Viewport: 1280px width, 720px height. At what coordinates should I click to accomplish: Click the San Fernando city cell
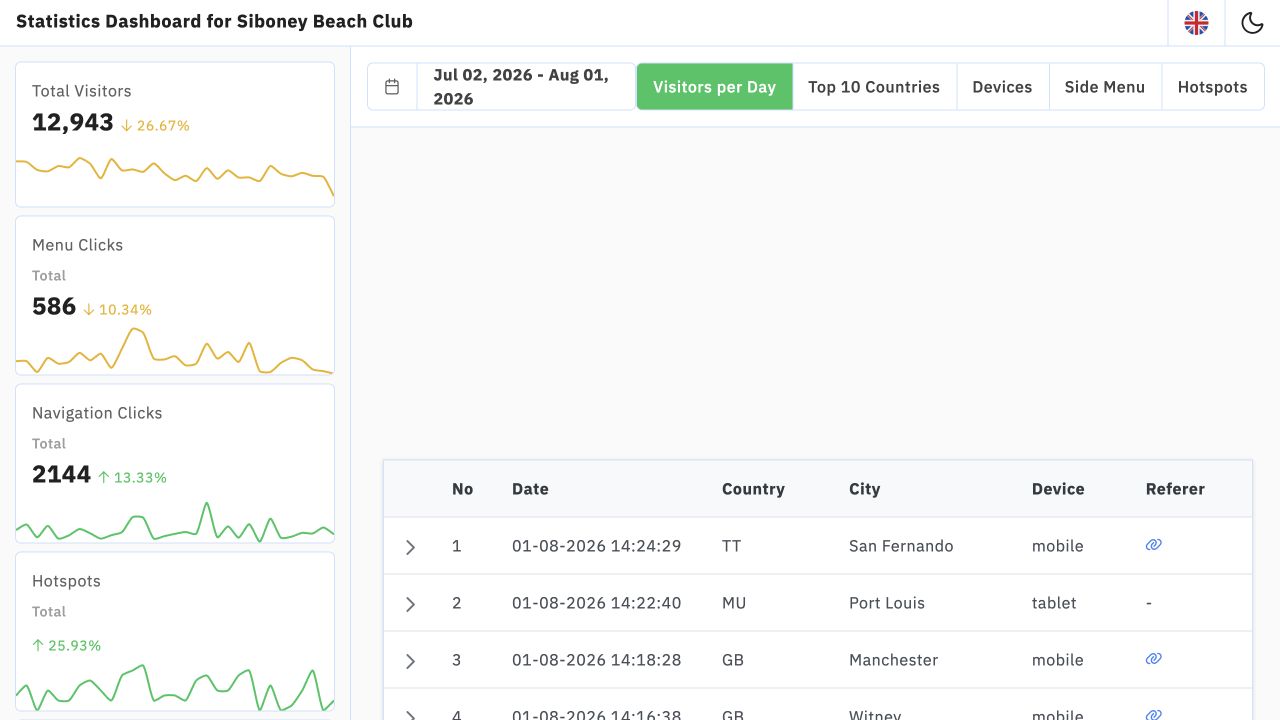pos(901,546)
